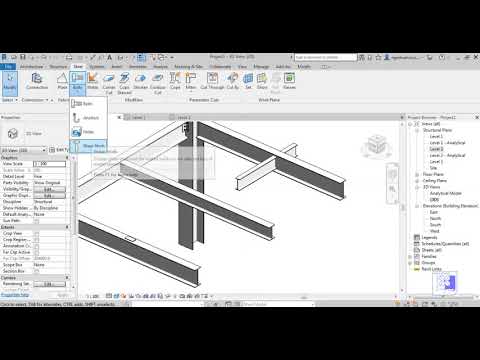Open the Bolts split button dropdown
This screenshot has width=480, height=360.
tap(77, 91)
